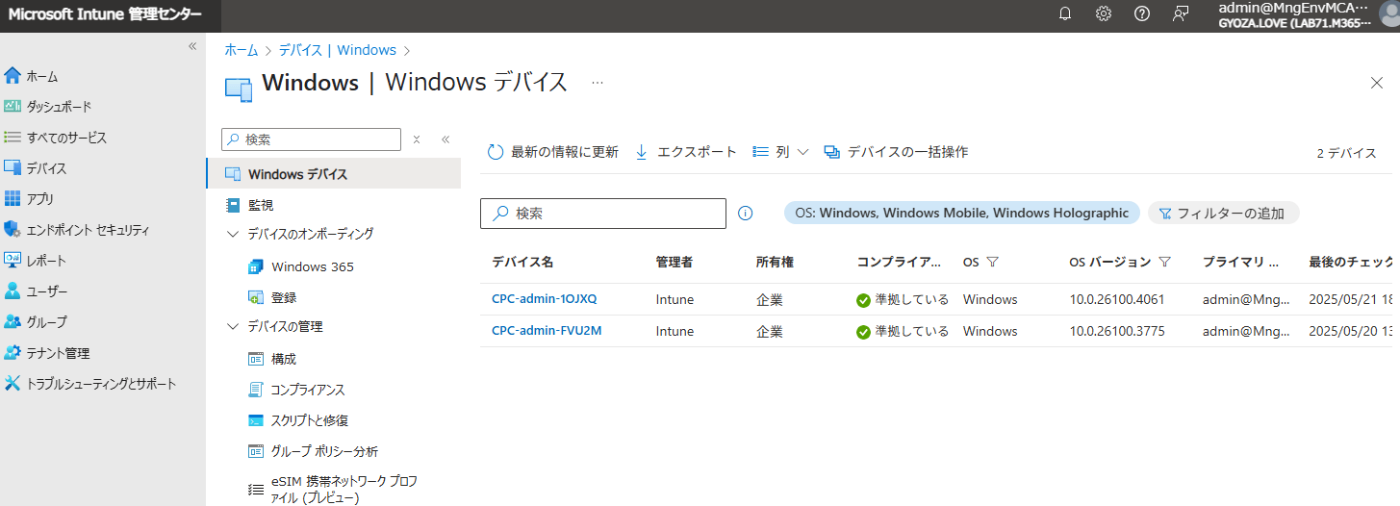Open notifications bell icon
The width and height of the screenshot is (1400, 506).
1065,14
